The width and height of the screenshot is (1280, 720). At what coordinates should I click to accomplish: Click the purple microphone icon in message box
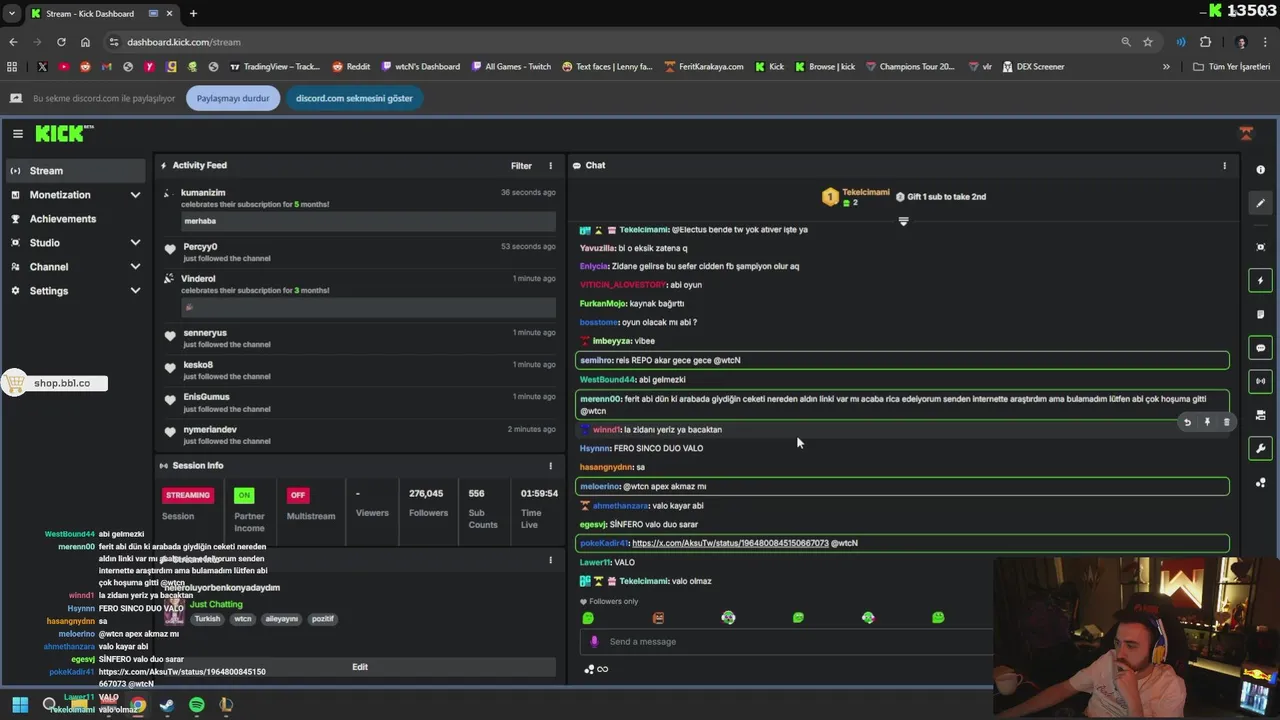click(594, 642)
